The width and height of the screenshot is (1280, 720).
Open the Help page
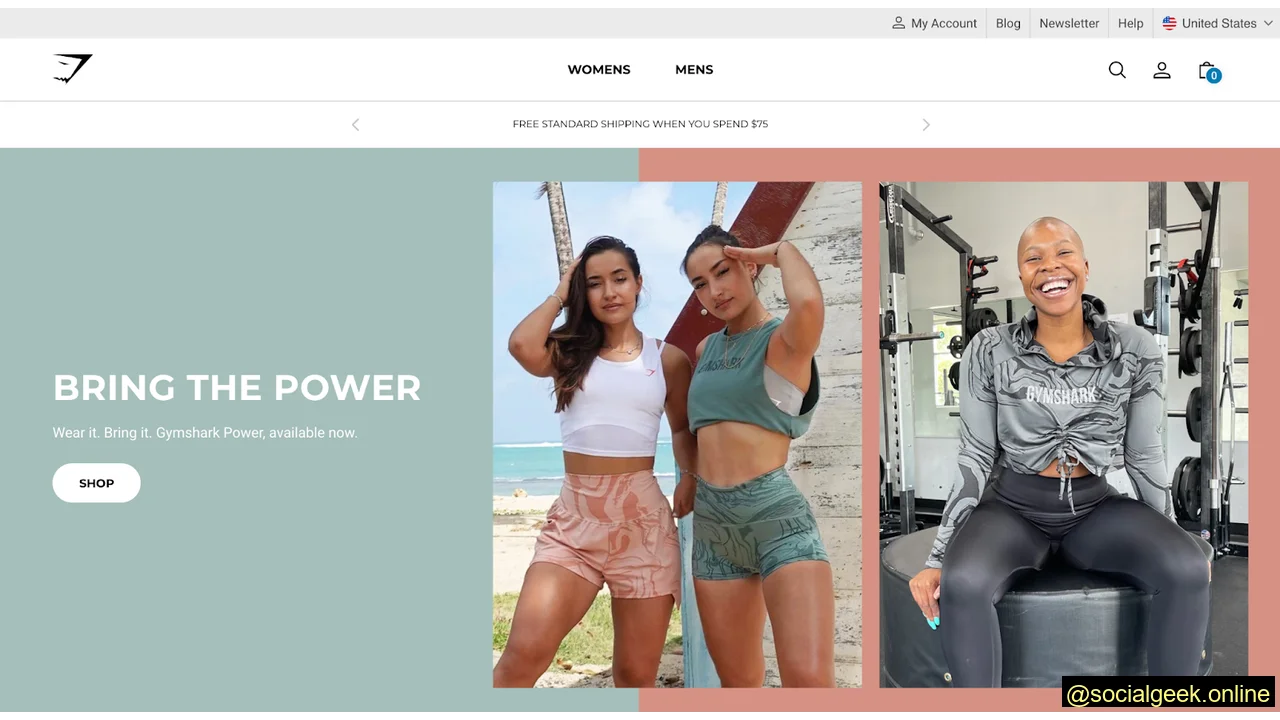coord(1130,22)
